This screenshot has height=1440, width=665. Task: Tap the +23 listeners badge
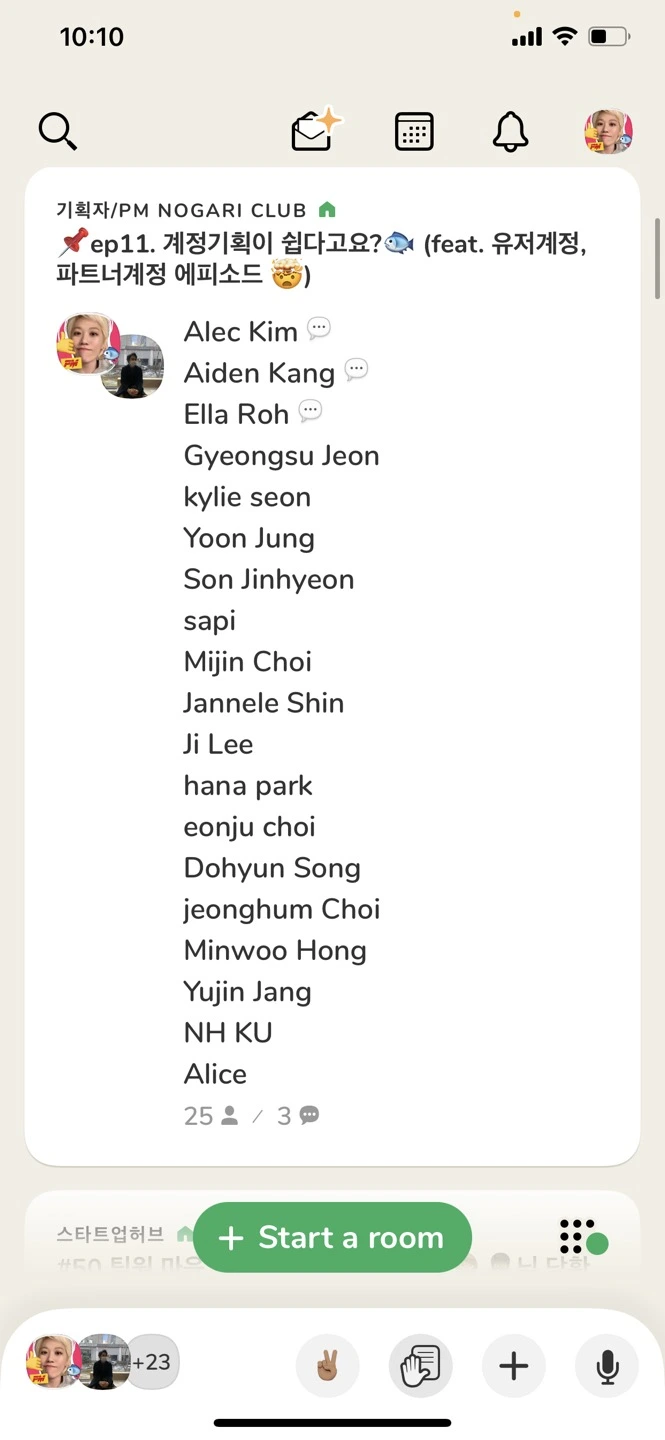(x=152, y=1362)
